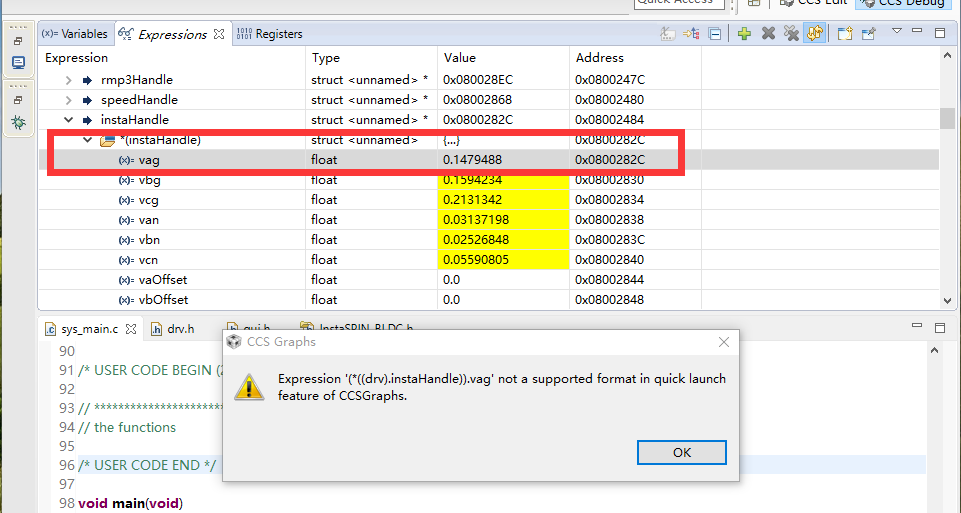This screenshot has width=961, height=513.
Task: Open Expressions view menu dropdown triangle
Action: (x=897, y=31)
